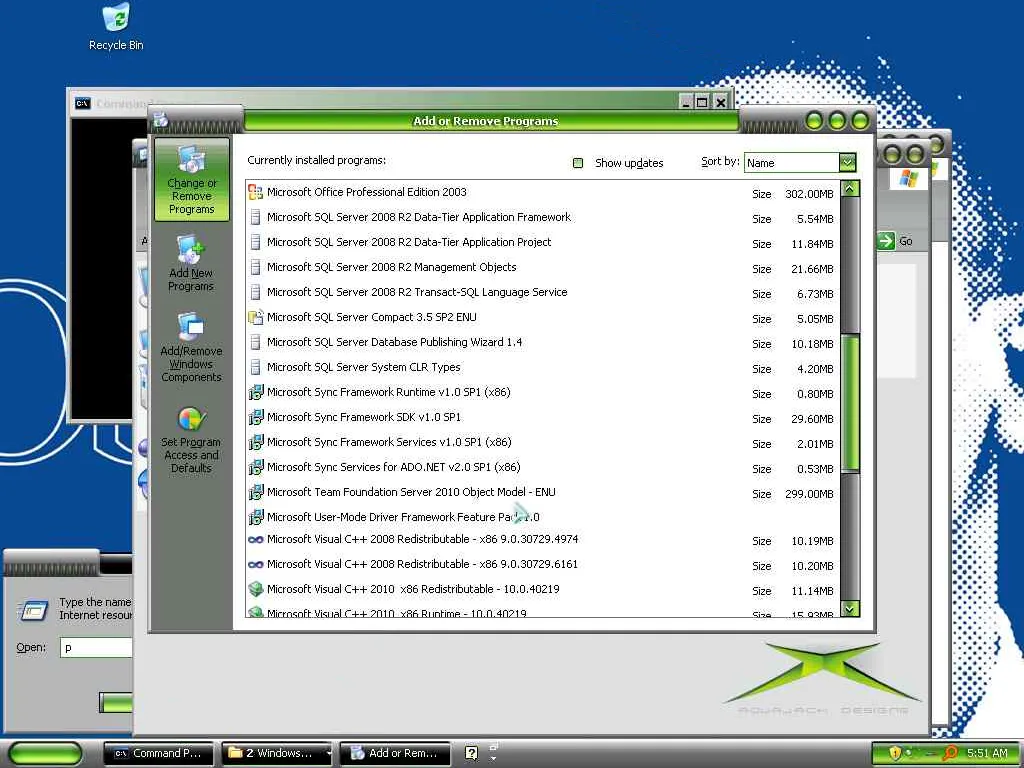
Task: Expand the Windows Explorer taskbar group arrow
Action: (x=328, y=753)
